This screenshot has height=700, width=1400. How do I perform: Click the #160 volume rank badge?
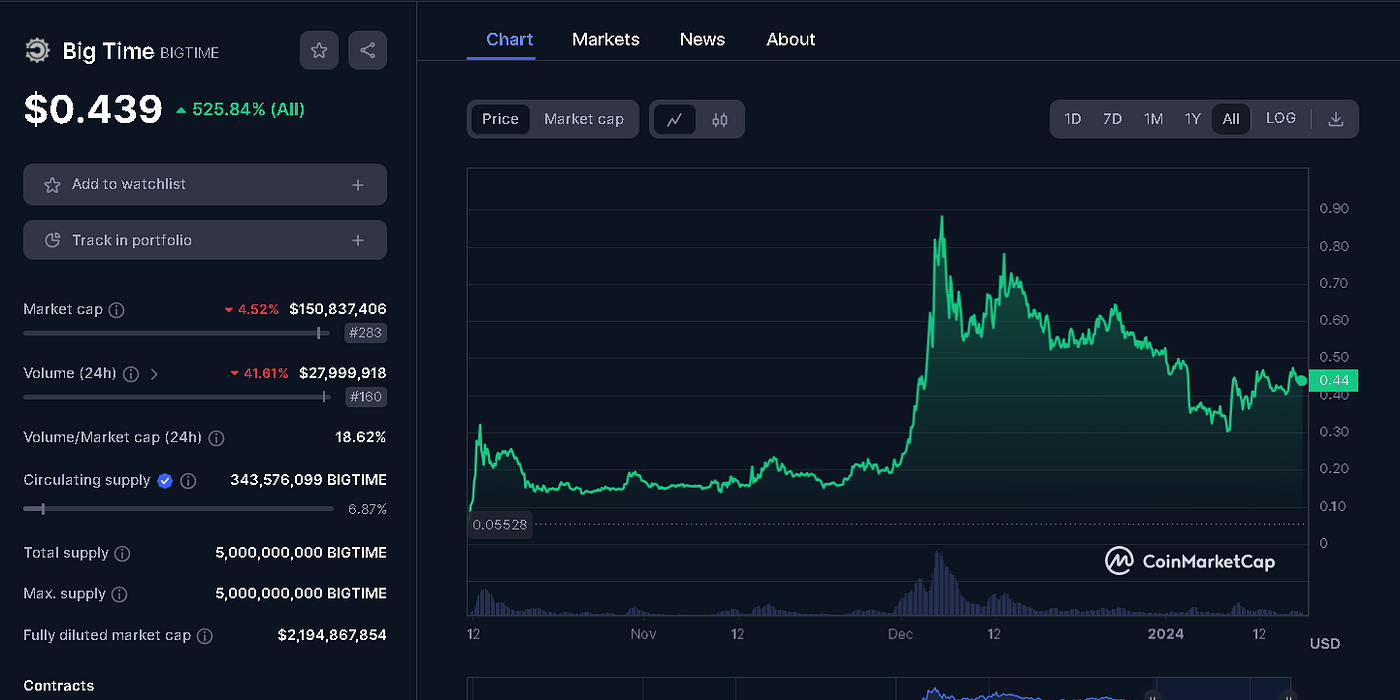(x=365, y=397)
